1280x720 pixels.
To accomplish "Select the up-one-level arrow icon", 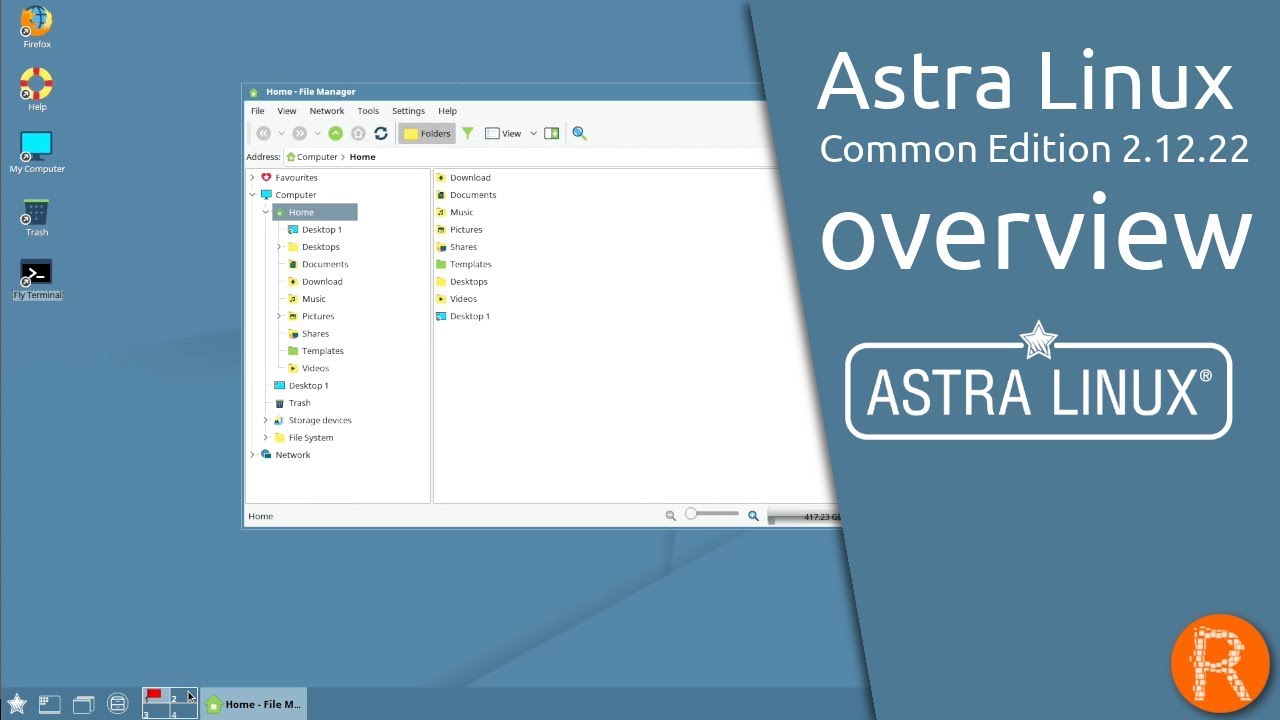I will click(335, 132).
